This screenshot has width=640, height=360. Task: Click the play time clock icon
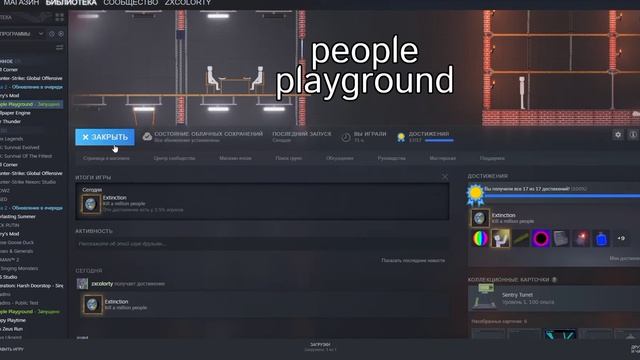[346, 138]
